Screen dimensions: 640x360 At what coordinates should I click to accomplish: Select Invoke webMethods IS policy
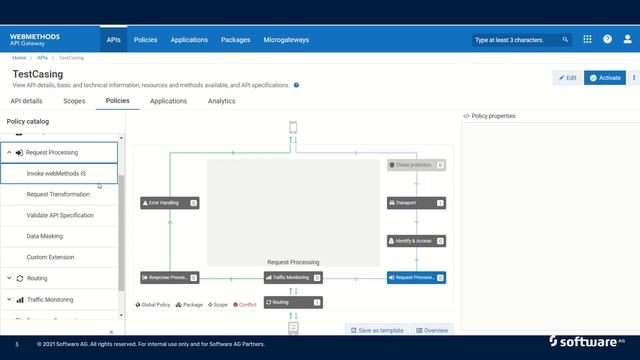[x=59, y=173]
